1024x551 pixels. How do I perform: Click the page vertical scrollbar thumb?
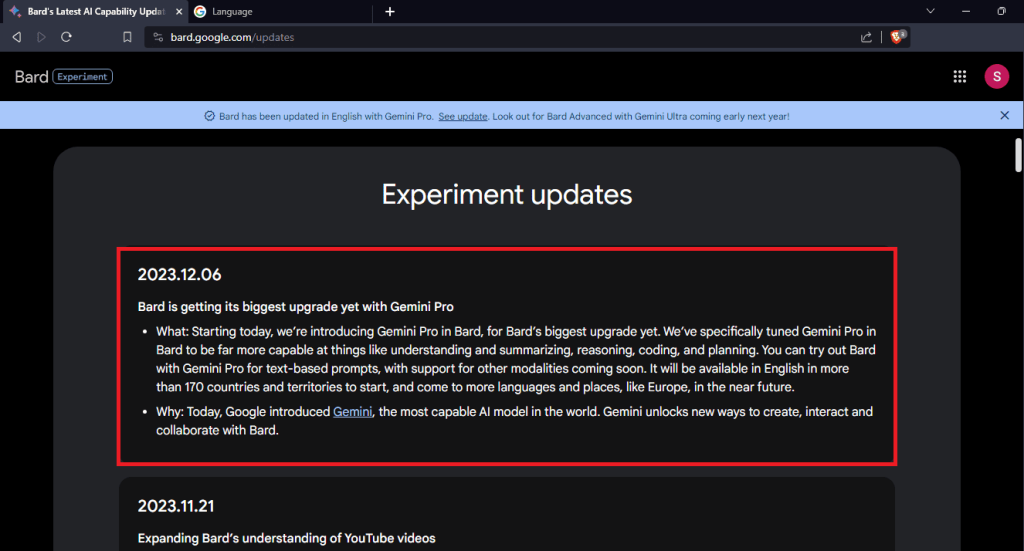click(x=1018, y=155)
